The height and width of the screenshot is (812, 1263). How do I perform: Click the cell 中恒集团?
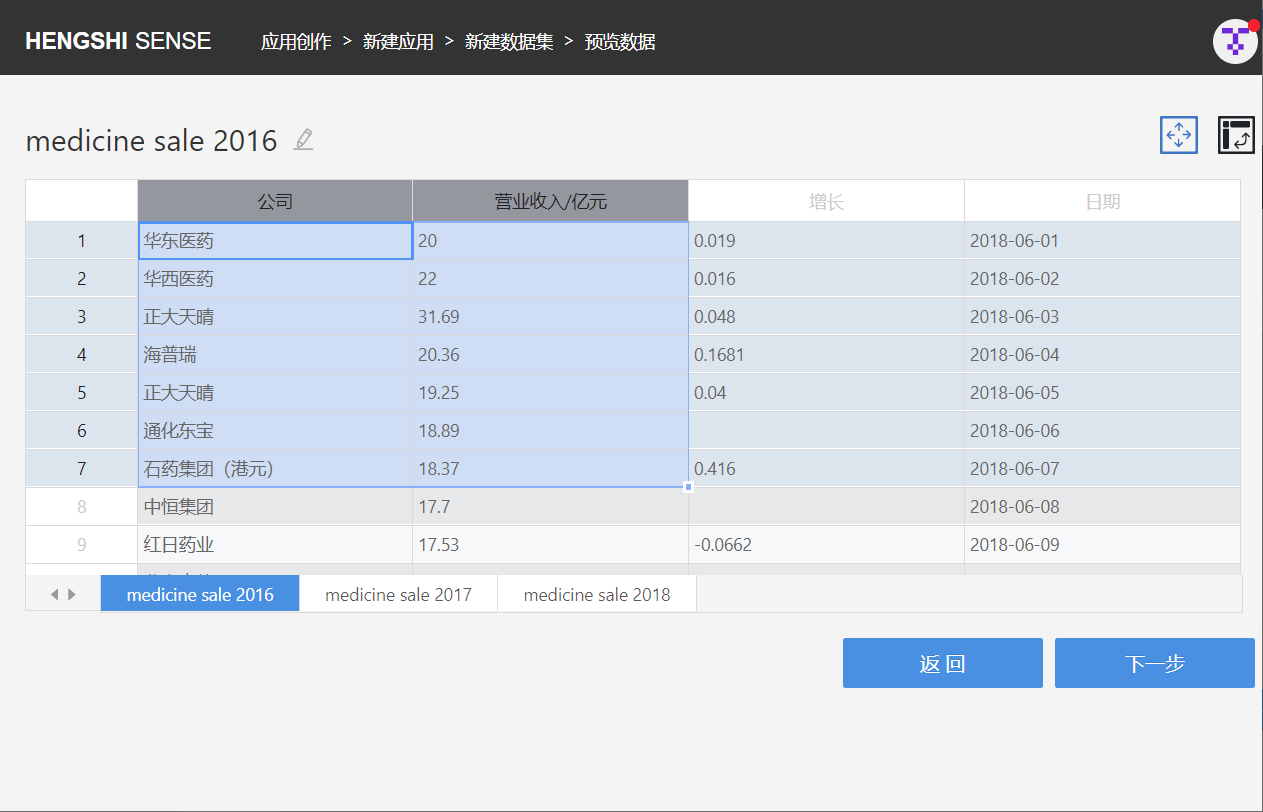point(275,507)
